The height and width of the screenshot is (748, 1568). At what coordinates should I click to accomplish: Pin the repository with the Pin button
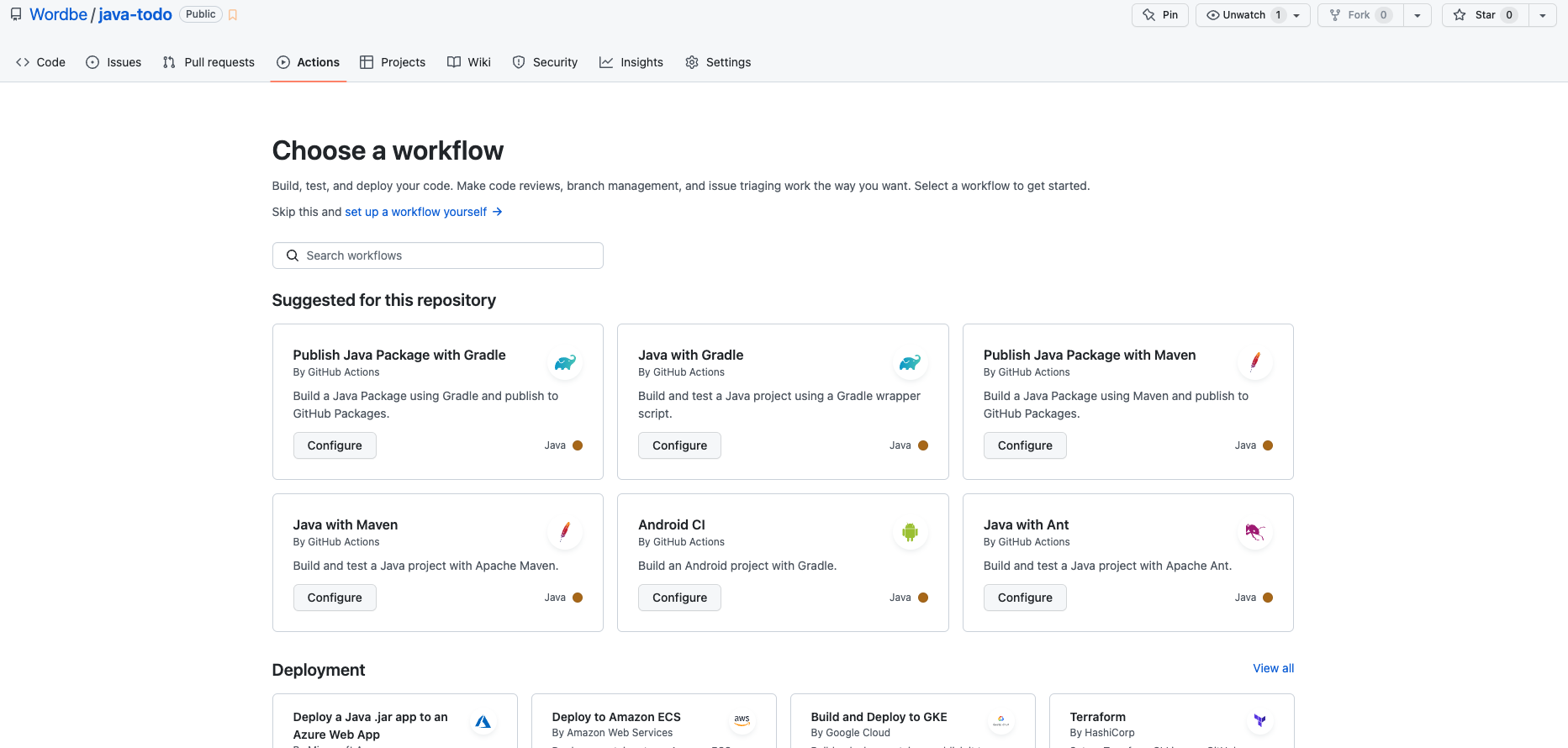coord(1160,15)
